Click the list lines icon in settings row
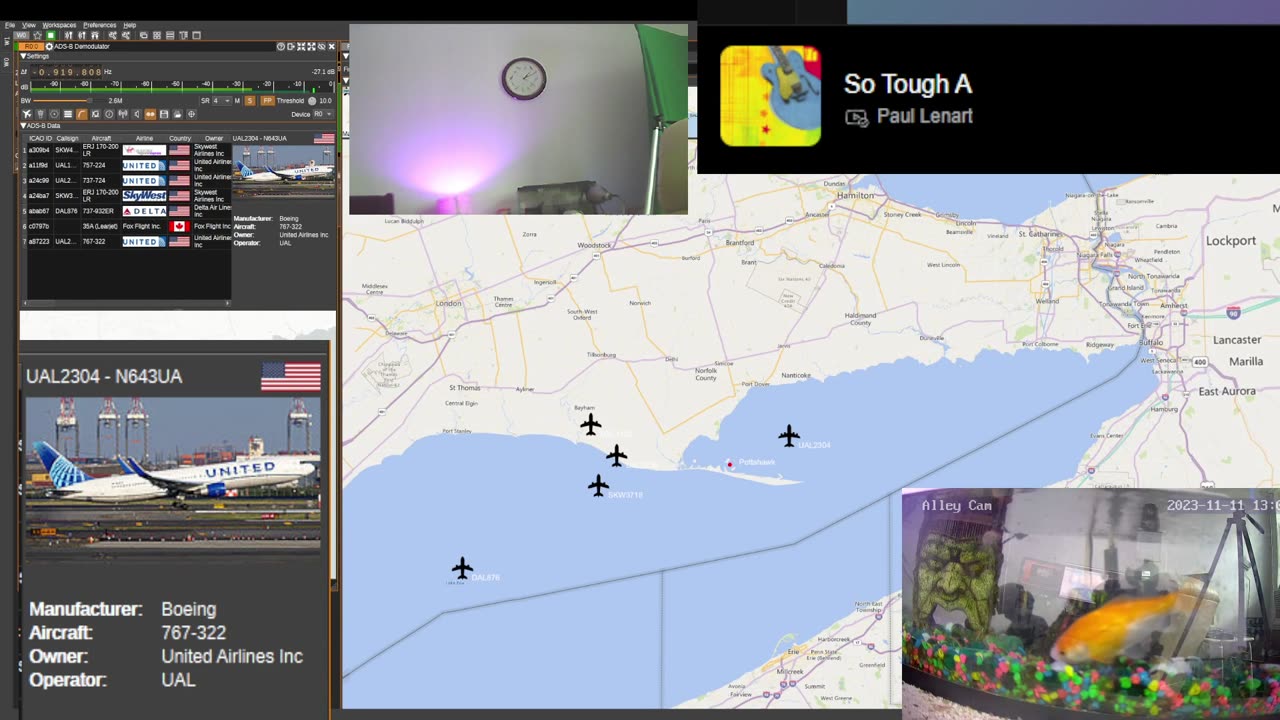1280x720 pixels. click(68, 114)
